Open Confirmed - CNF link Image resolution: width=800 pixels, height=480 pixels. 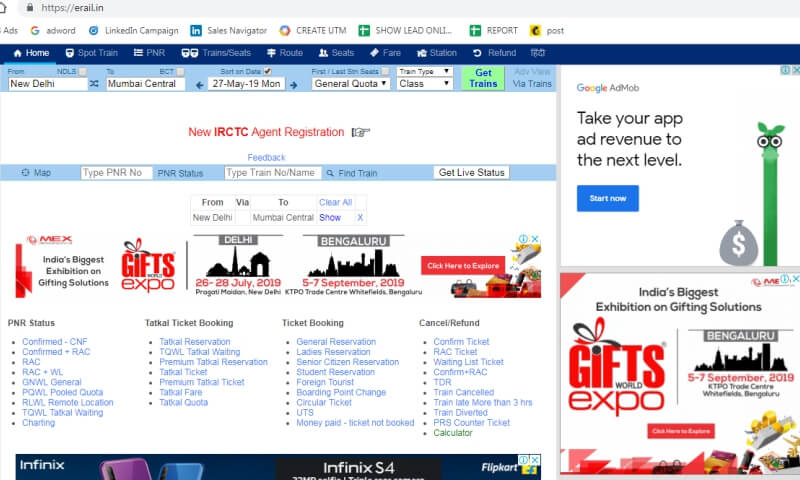click(55, 342)
